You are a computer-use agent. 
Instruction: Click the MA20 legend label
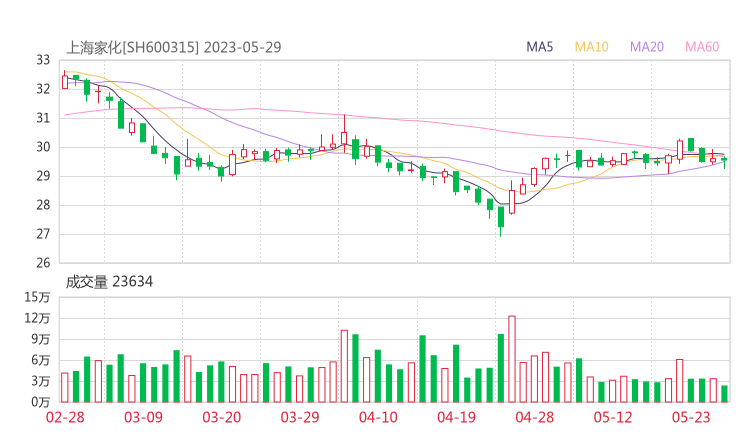tap(647, 47)
